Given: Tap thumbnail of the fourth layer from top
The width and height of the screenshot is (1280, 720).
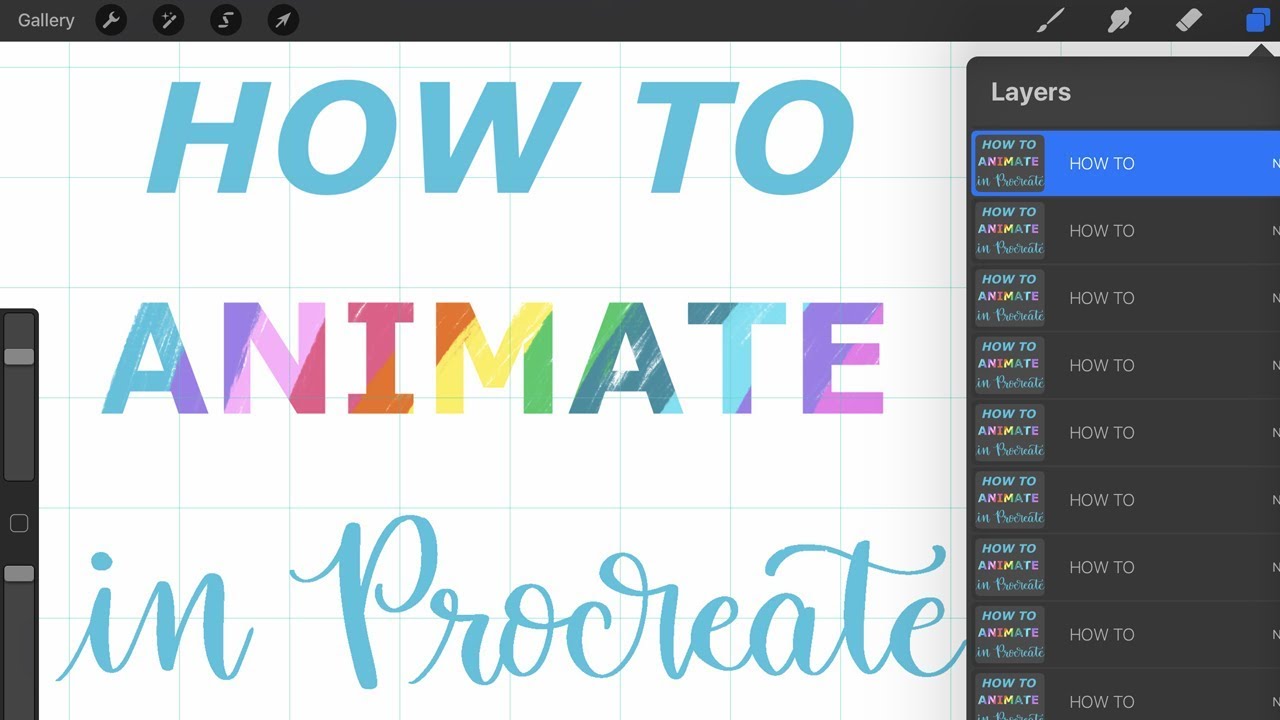Looking at the screenshot, I should (x=1010, y=365).
